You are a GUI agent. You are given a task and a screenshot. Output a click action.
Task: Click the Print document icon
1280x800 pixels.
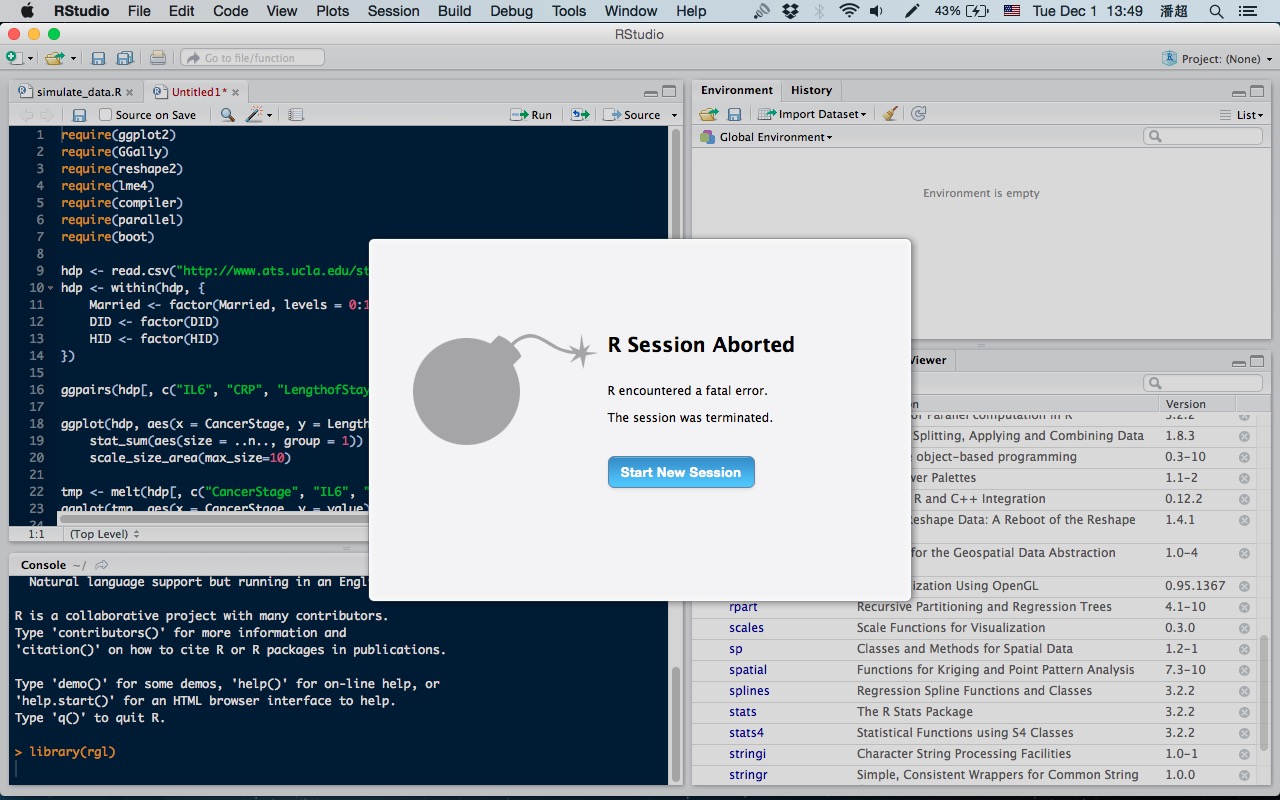158,58
